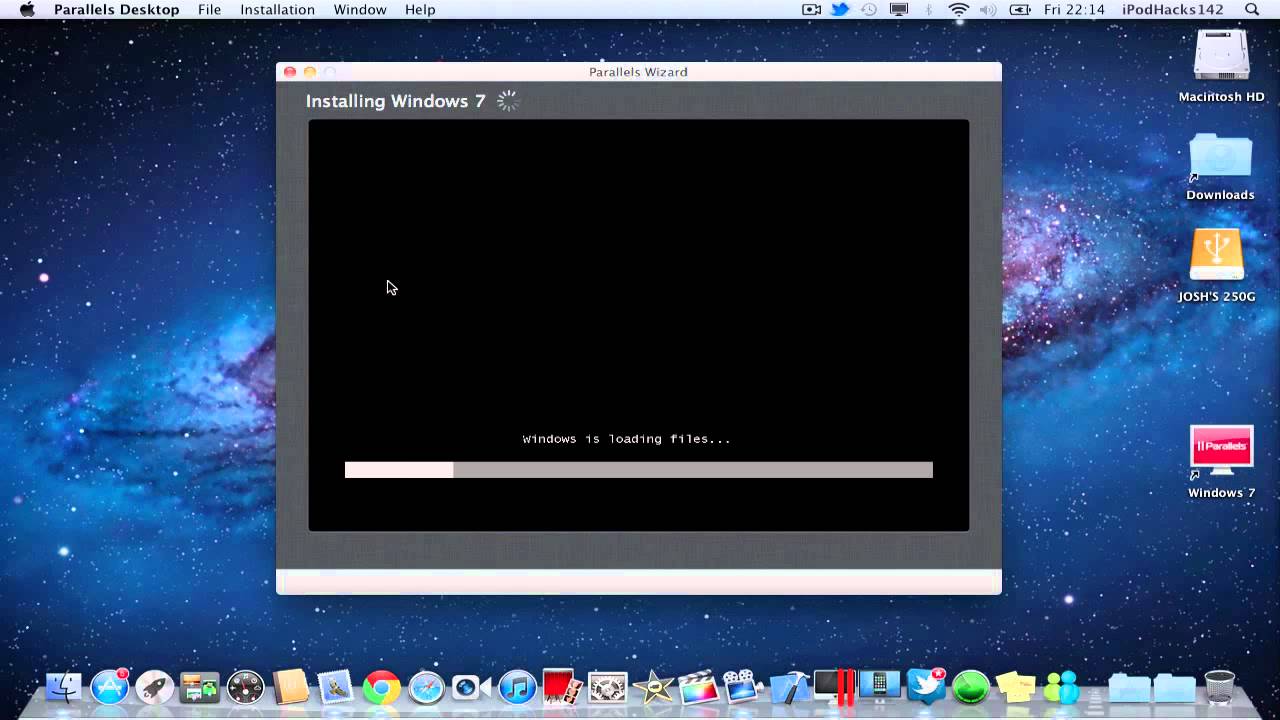The height and width of the screenshot is (720, 1280).
Task: Open the Time Machine menu bar icon
Action: 869,10
